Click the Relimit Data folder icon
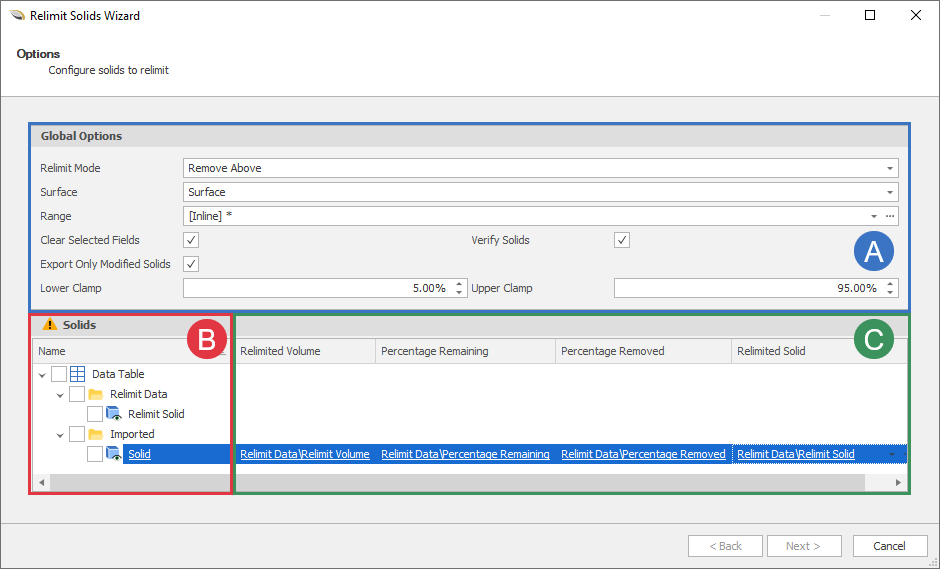 pos(96,394)
